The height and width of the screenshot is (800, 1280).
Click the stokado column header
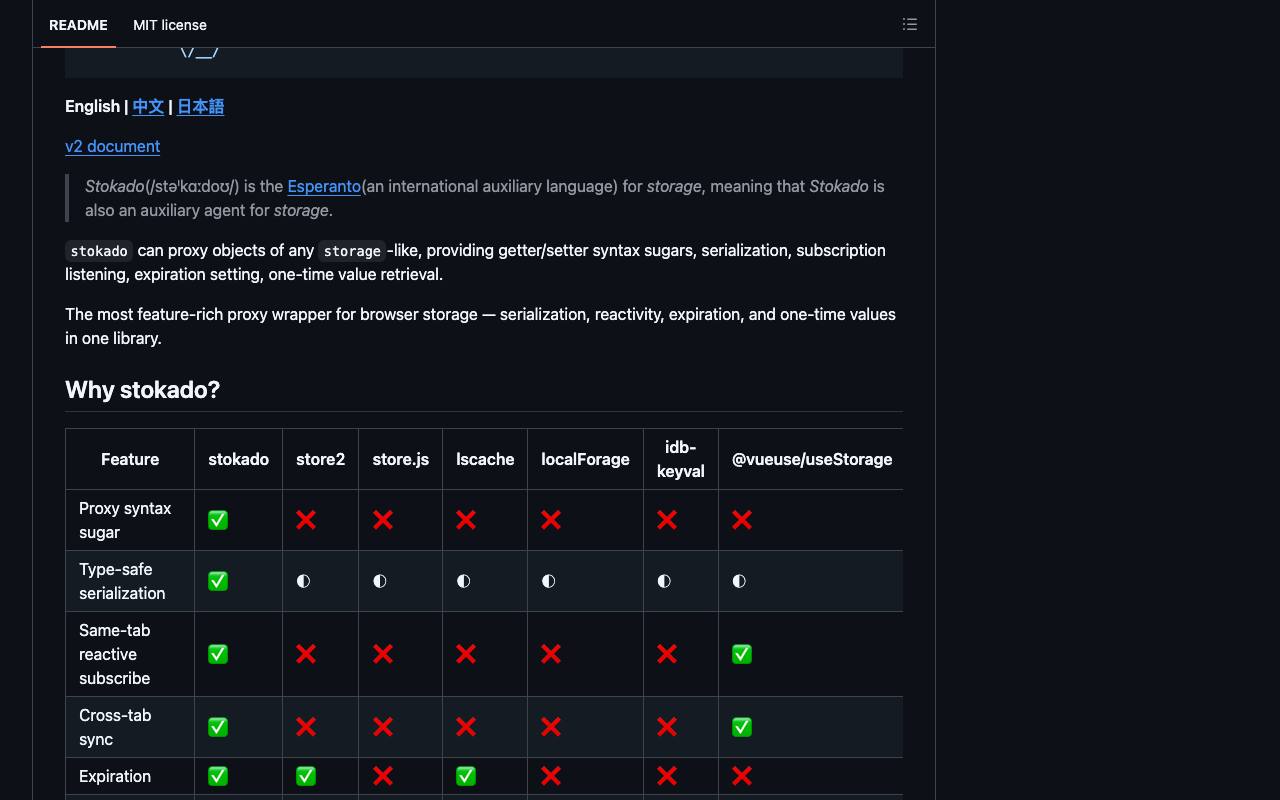coord(238,459)
